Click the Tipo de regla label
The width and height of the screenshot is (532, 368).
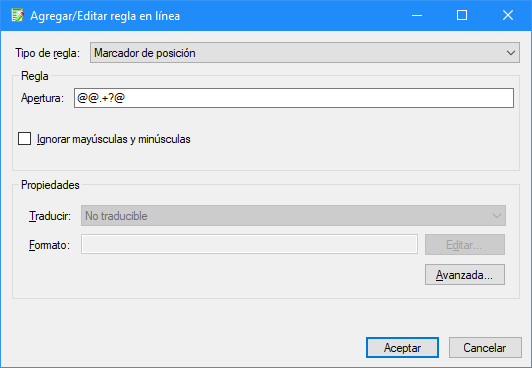[47, 53]
